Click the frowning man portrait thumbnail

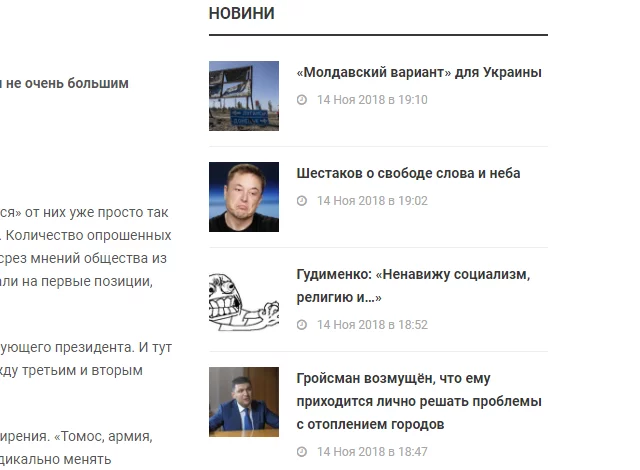244,197
